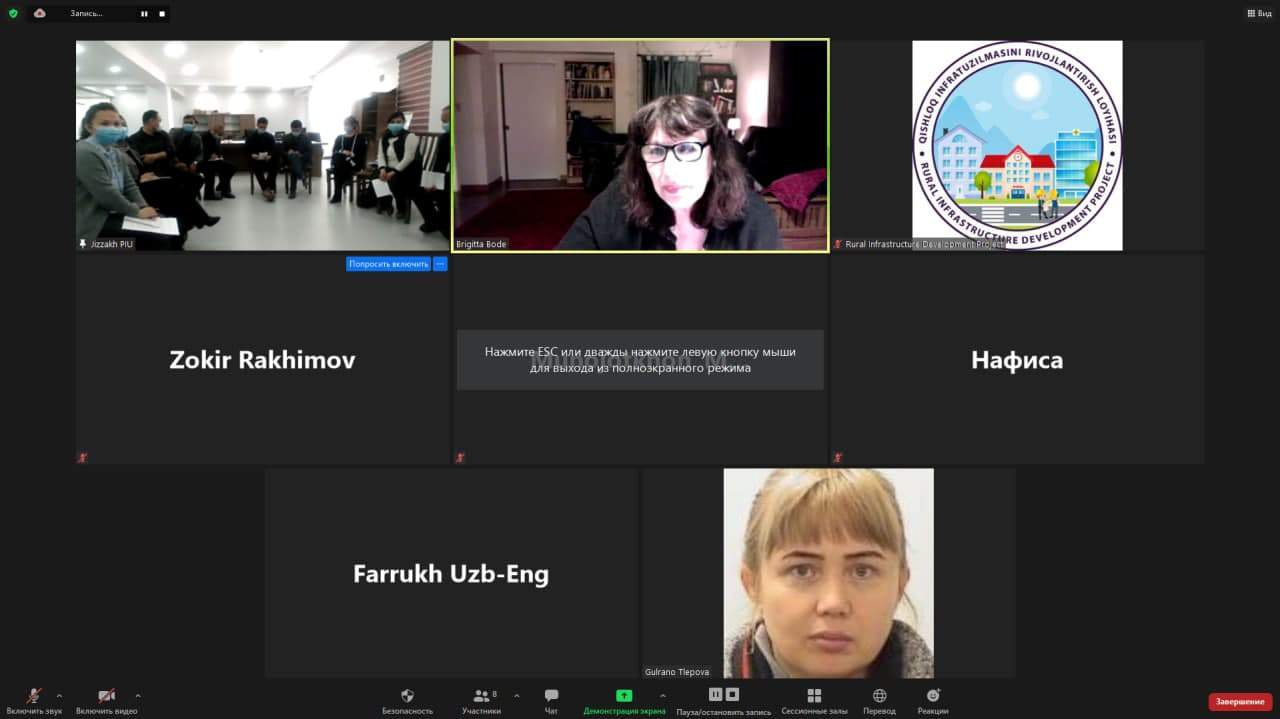
Task: Click the green encryption shield icon
Action: [13, 13]
